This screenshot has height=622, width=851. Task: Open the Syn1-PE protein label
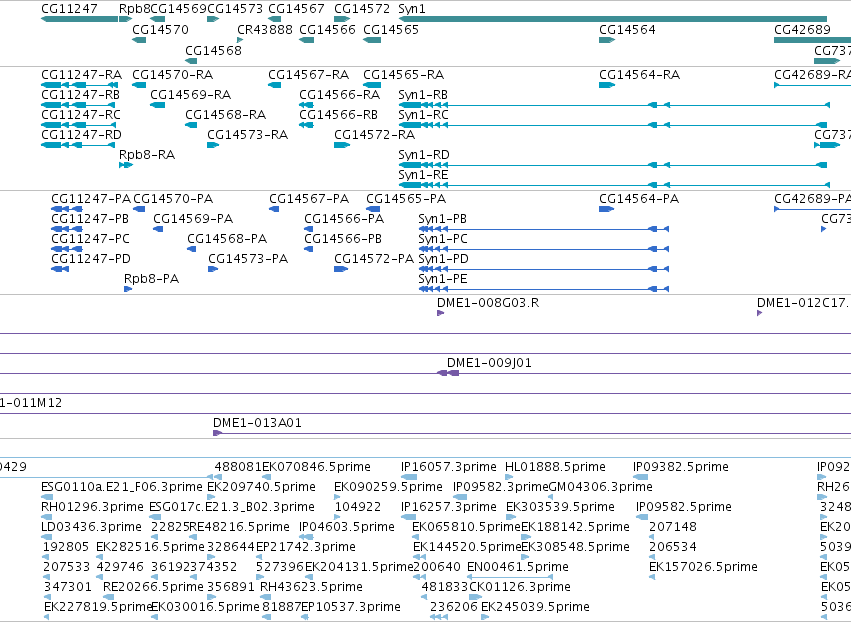pyautogui.click(x=443, y=279)
